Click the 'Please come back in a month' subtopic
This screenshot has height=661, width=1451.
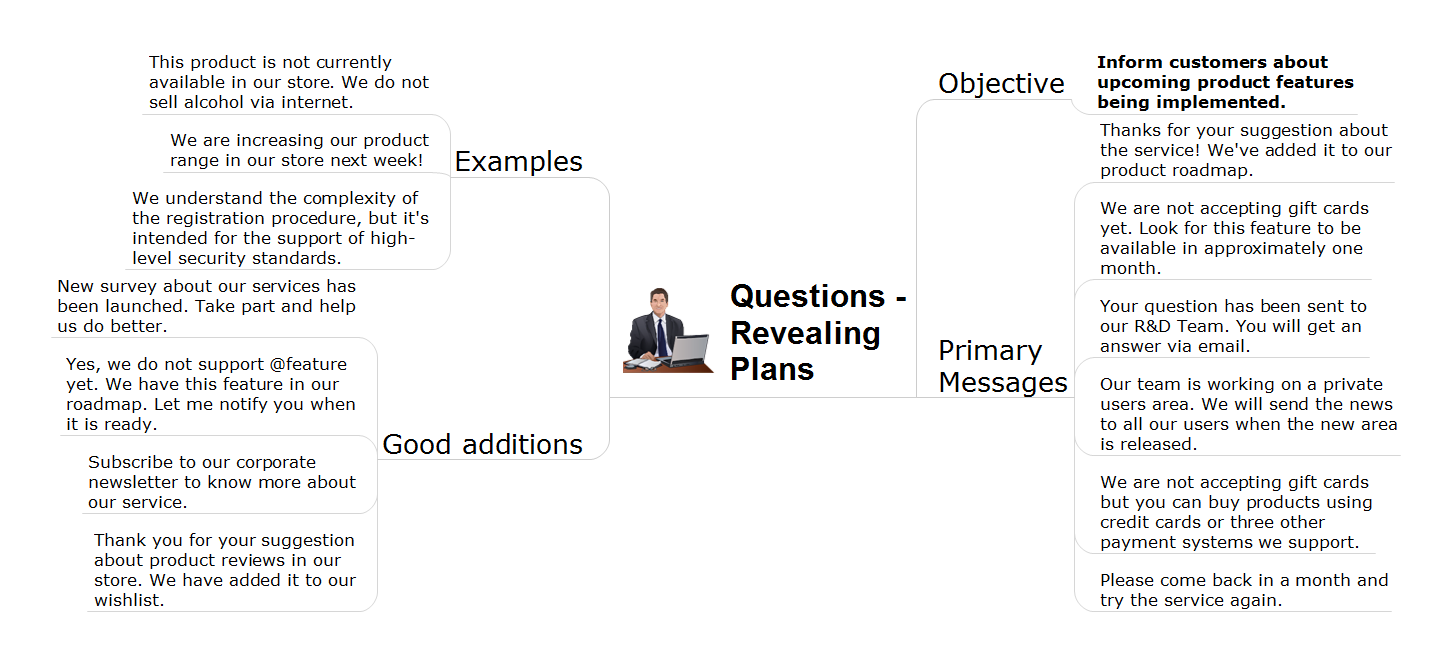(1244, 590)
